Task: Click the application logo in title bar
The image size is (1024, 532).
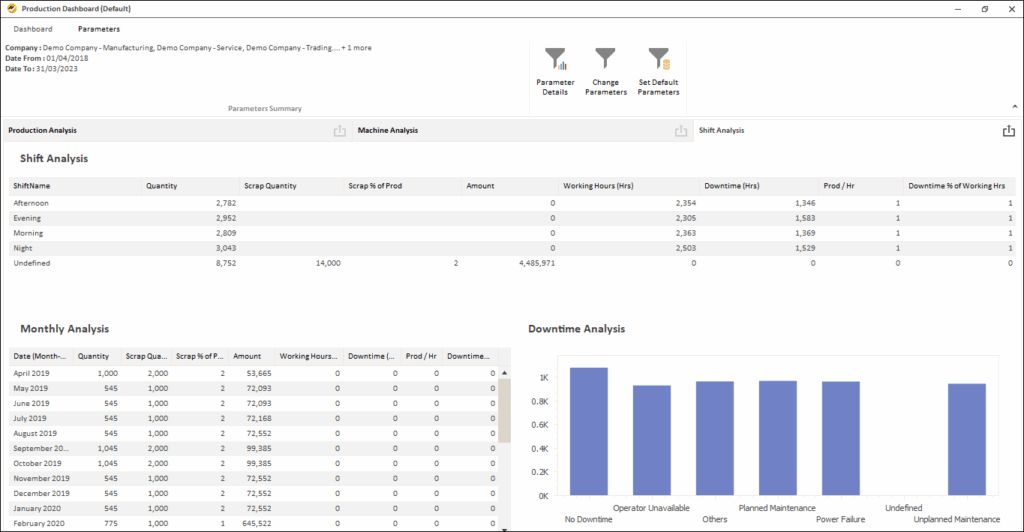Action: tap(11, 8)
